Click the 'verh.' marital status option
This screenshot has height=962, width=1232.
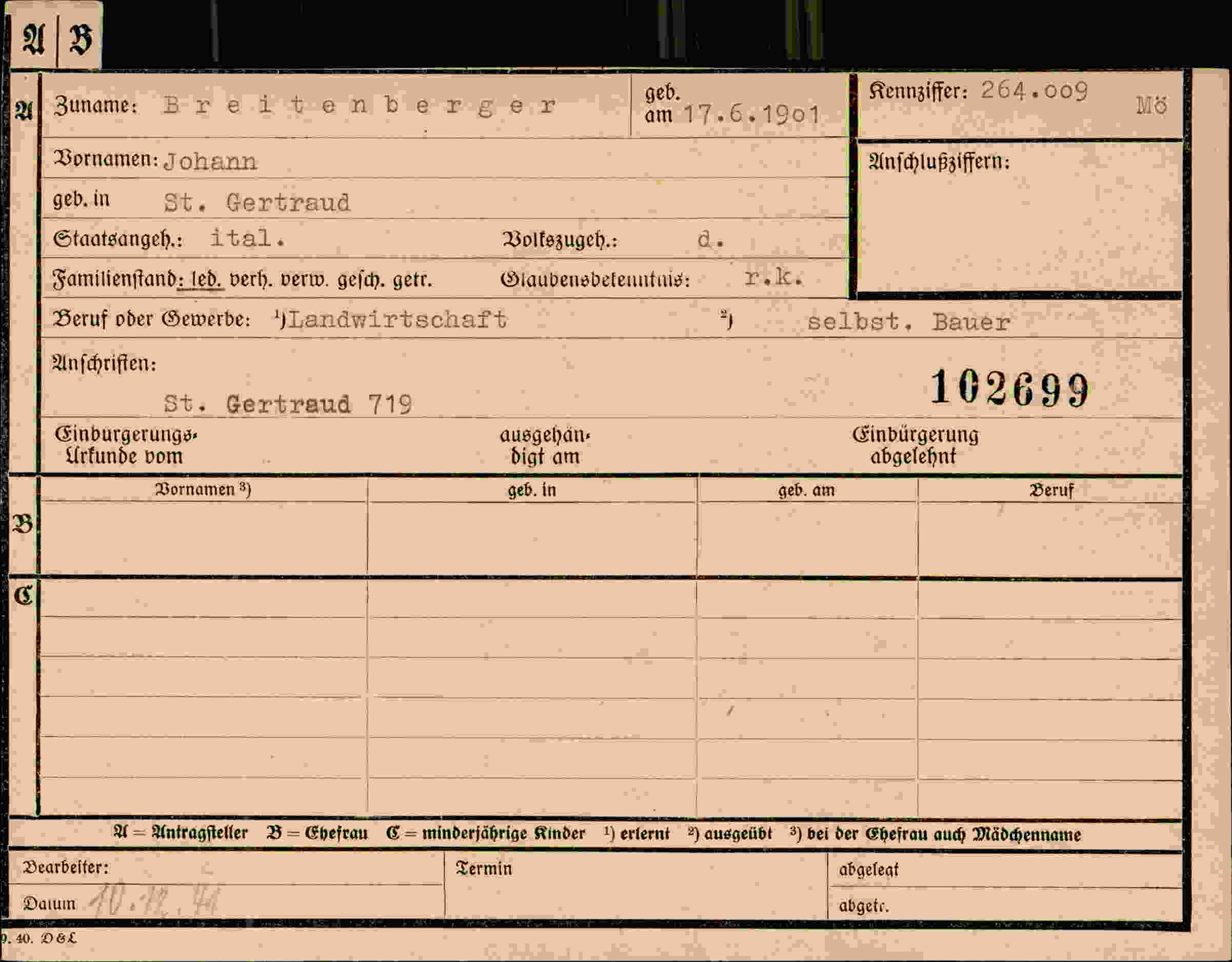point(250,279)
